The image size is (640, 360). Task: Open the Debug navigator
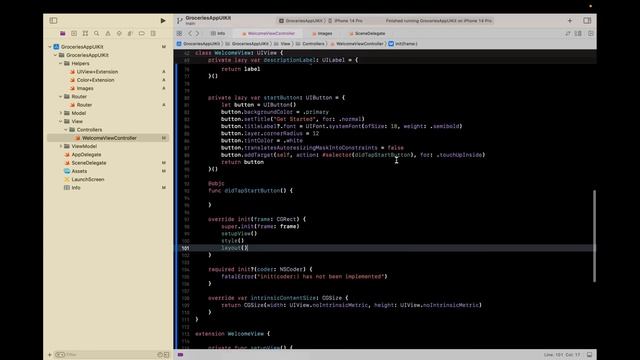click(x=130, y=33)
